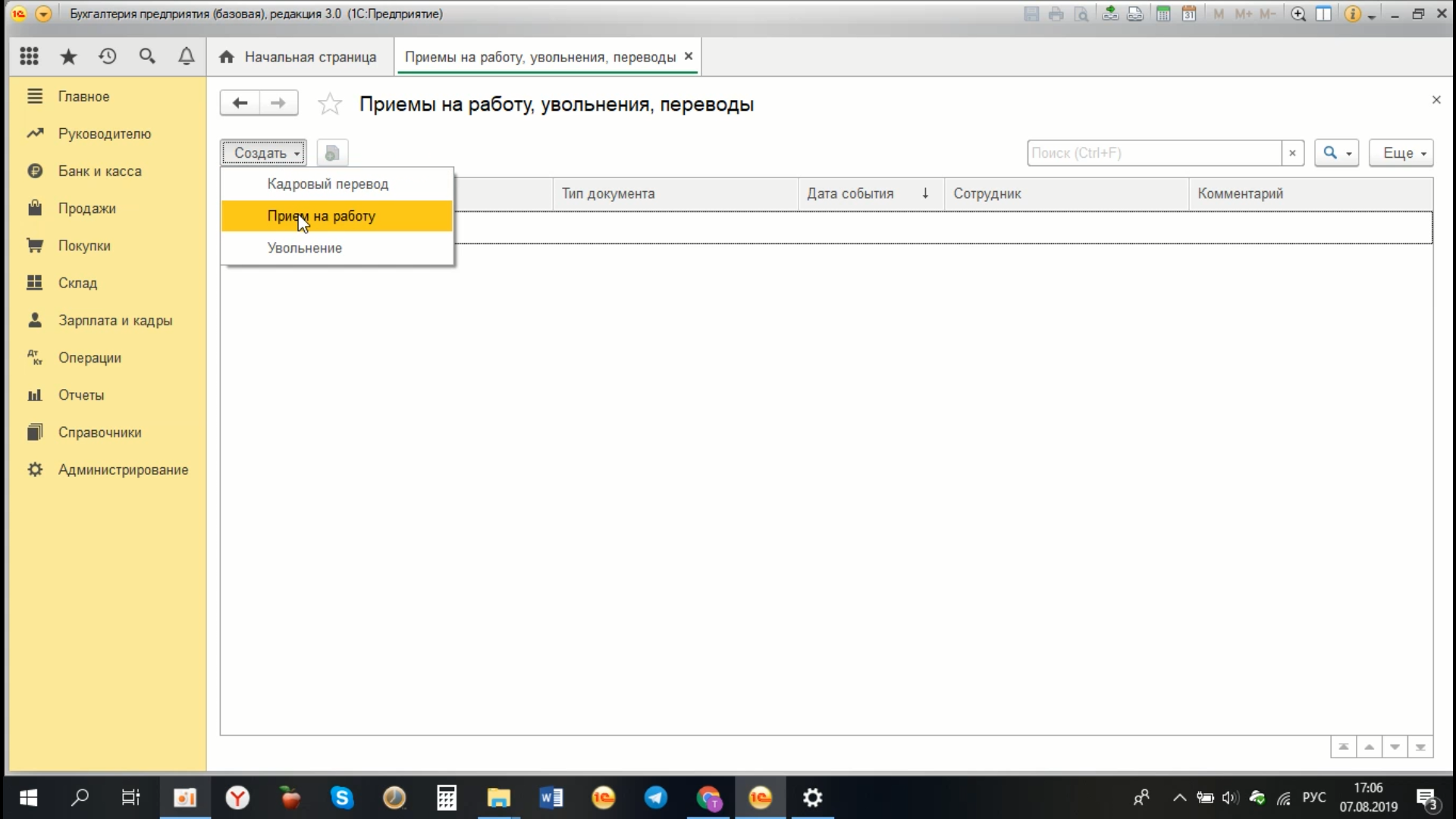Click the Справочники sidebar icon
Viewport: 1456px width, 819px height.
point(33,432)
